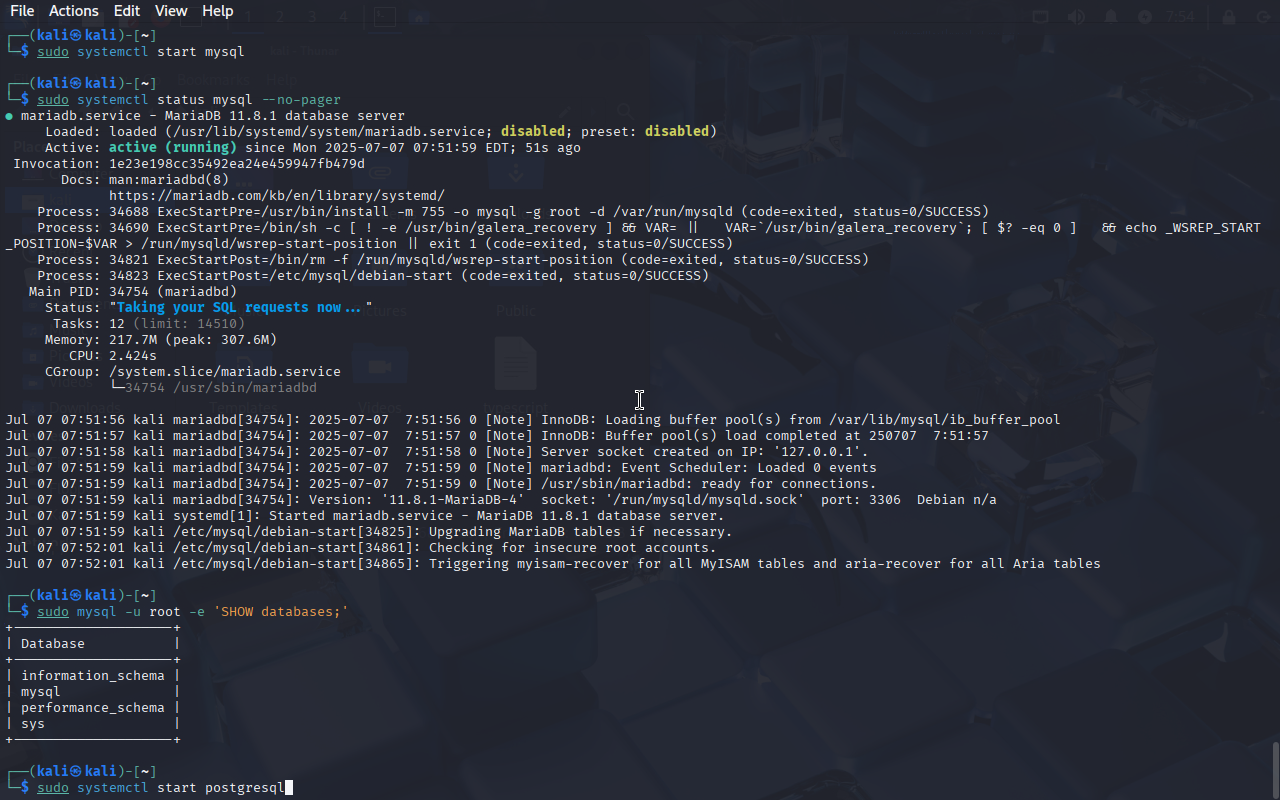Click the terminal vertical scrollbar thumb
1280x800 pixels.
(x=1275, y=768)
